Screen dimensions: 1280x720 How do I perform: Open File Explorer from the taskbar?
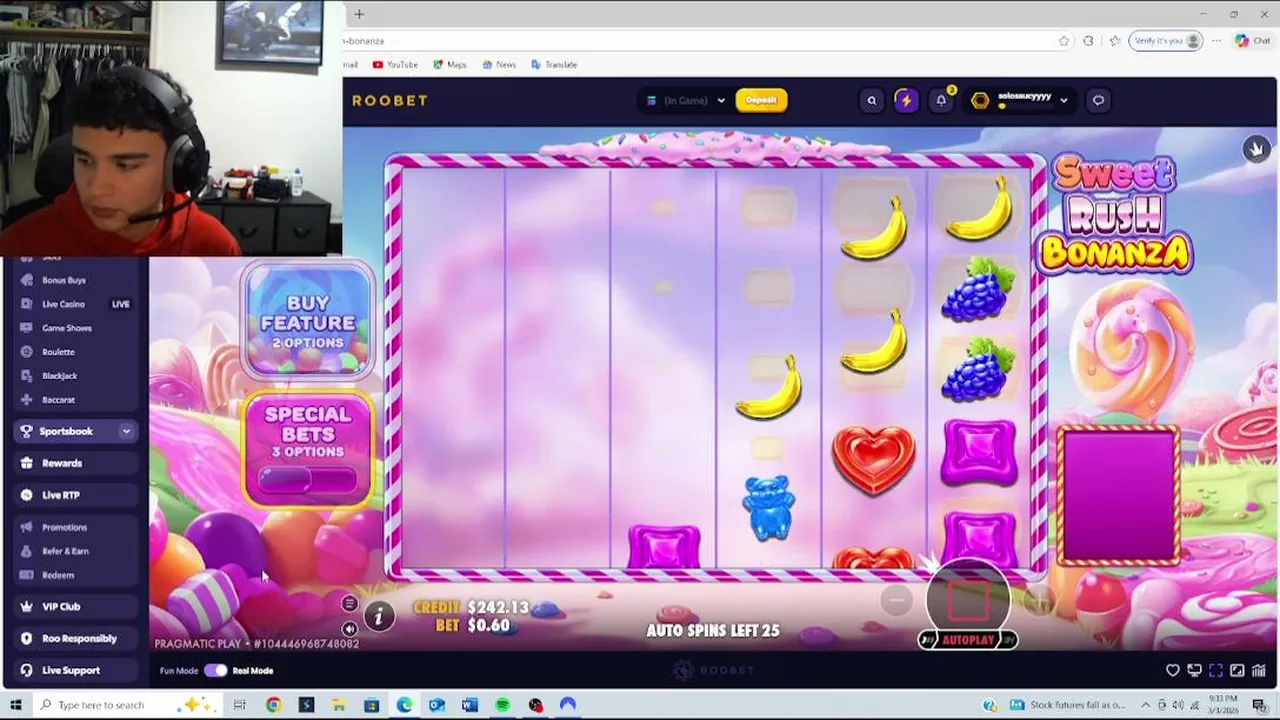click(x=339, y=705)
